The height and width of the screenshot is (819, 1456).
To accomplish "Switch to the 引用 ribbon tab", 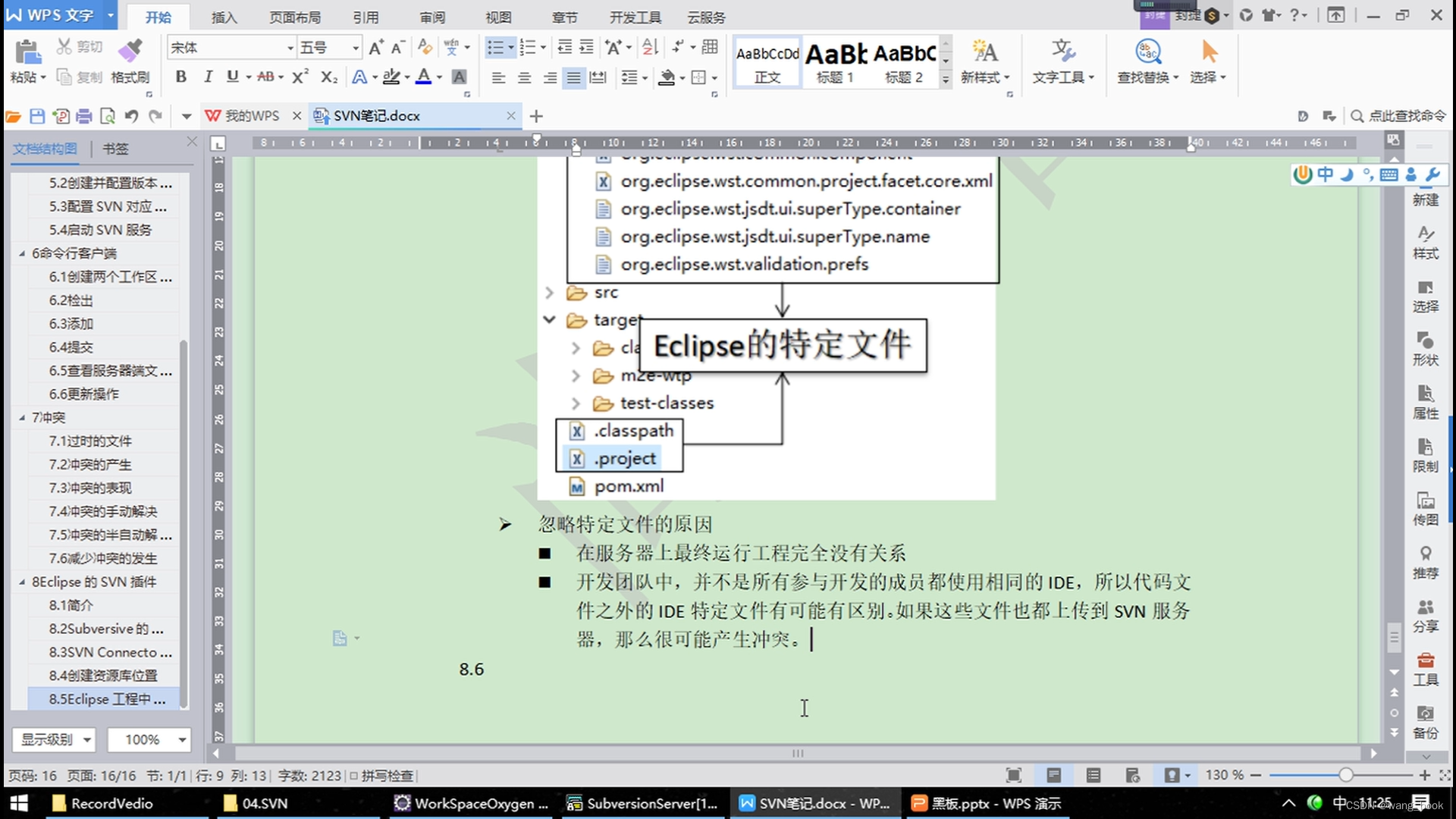I will (x=366, y=17).
